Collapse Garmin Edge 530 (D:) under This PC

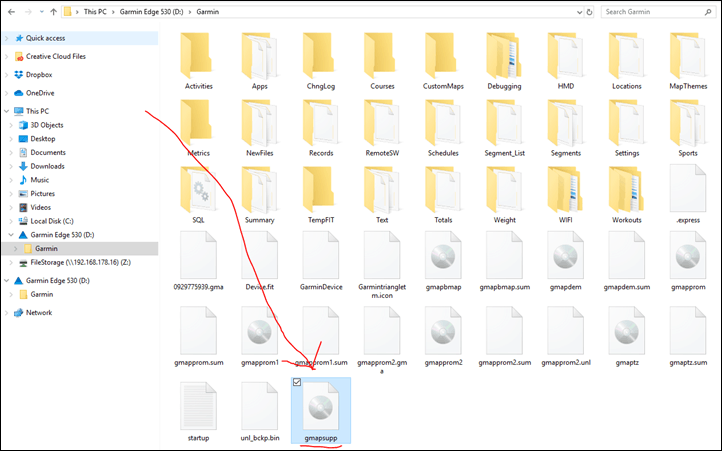point(12,235)
